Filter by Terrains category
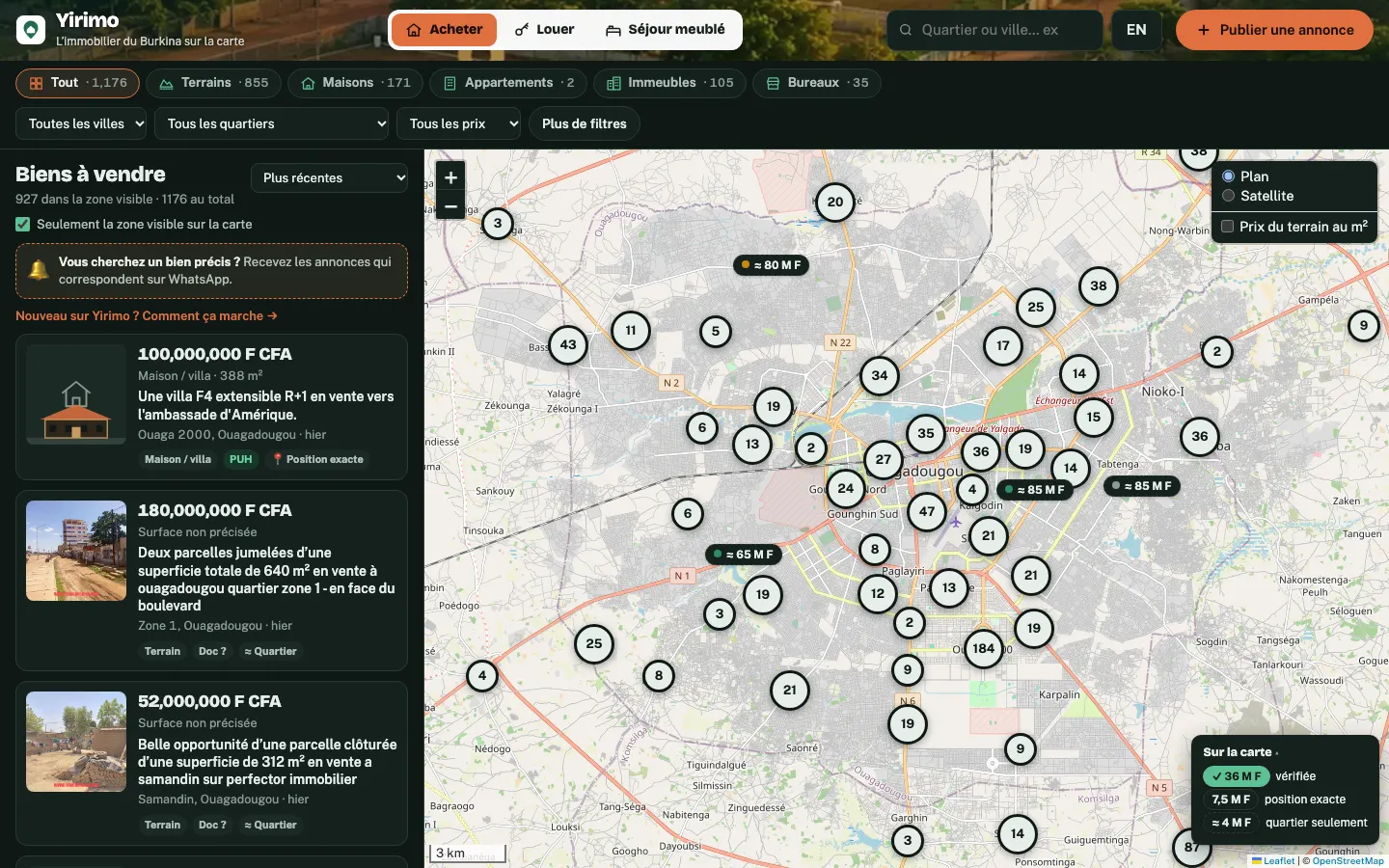Image resolution: width=1389 pixels, height=868 pixels. click(214, 83)
